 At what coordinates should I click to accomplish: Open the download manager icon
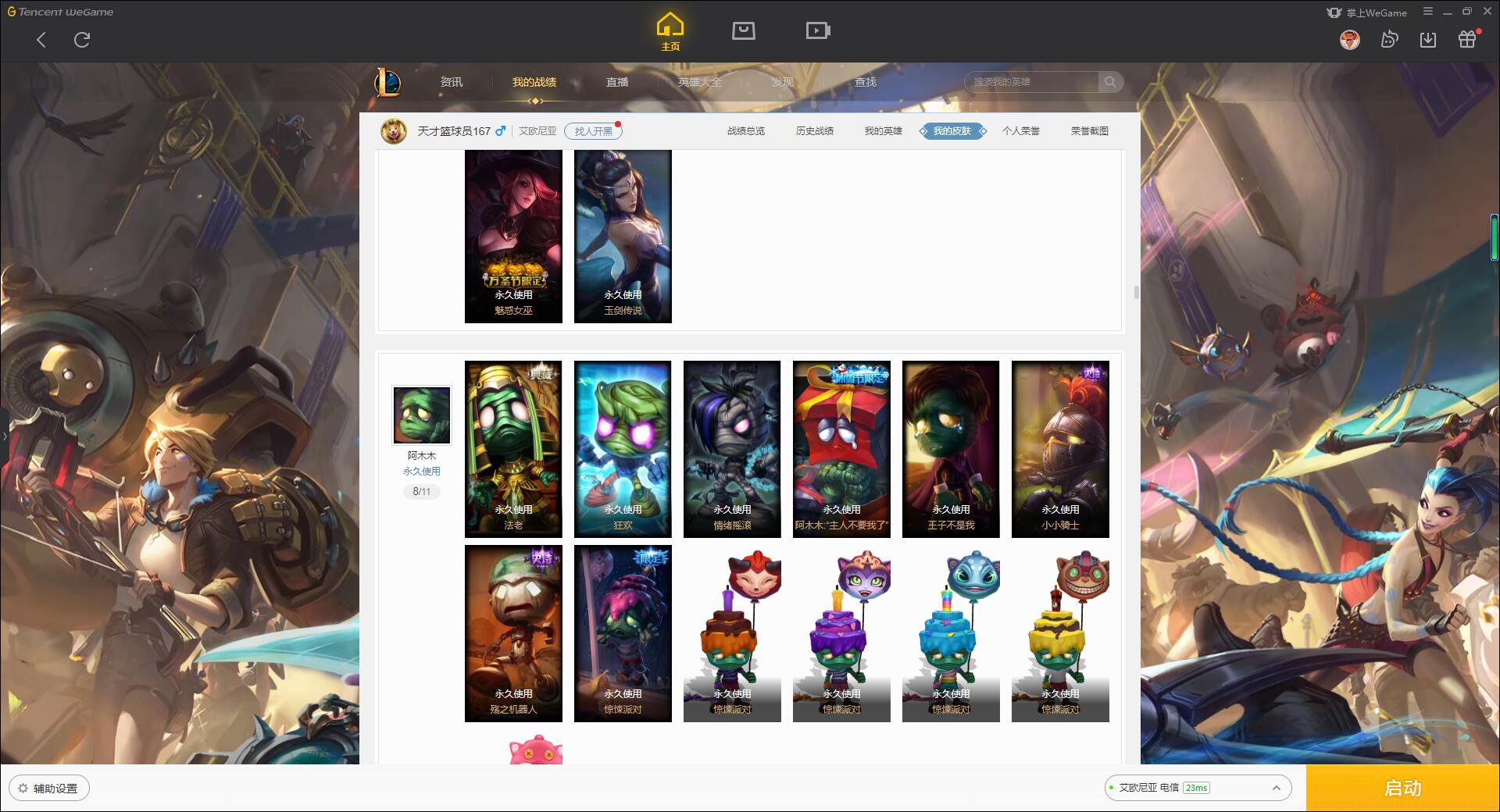click(x=1428, y=40)
